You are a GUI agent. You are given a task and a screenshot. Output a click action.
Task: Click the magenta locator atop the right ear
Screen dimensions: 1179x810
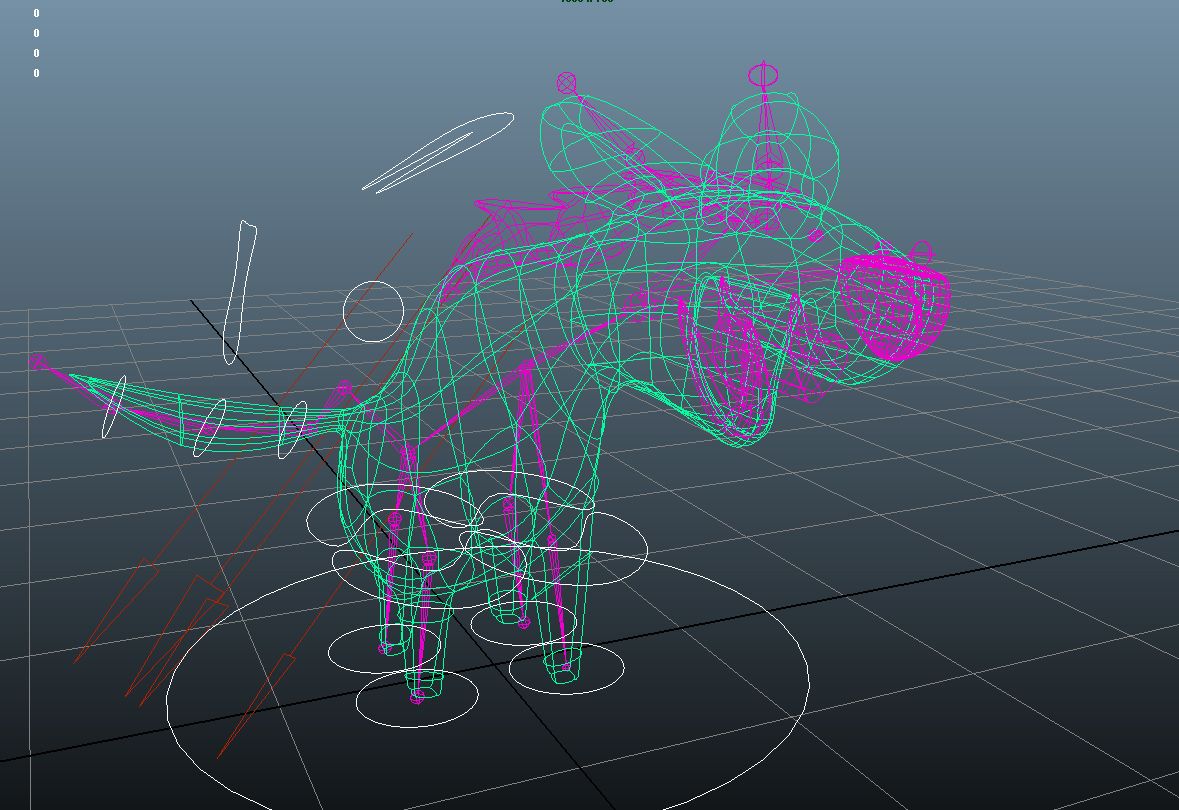pyautogui.click(x=763, y=75)
